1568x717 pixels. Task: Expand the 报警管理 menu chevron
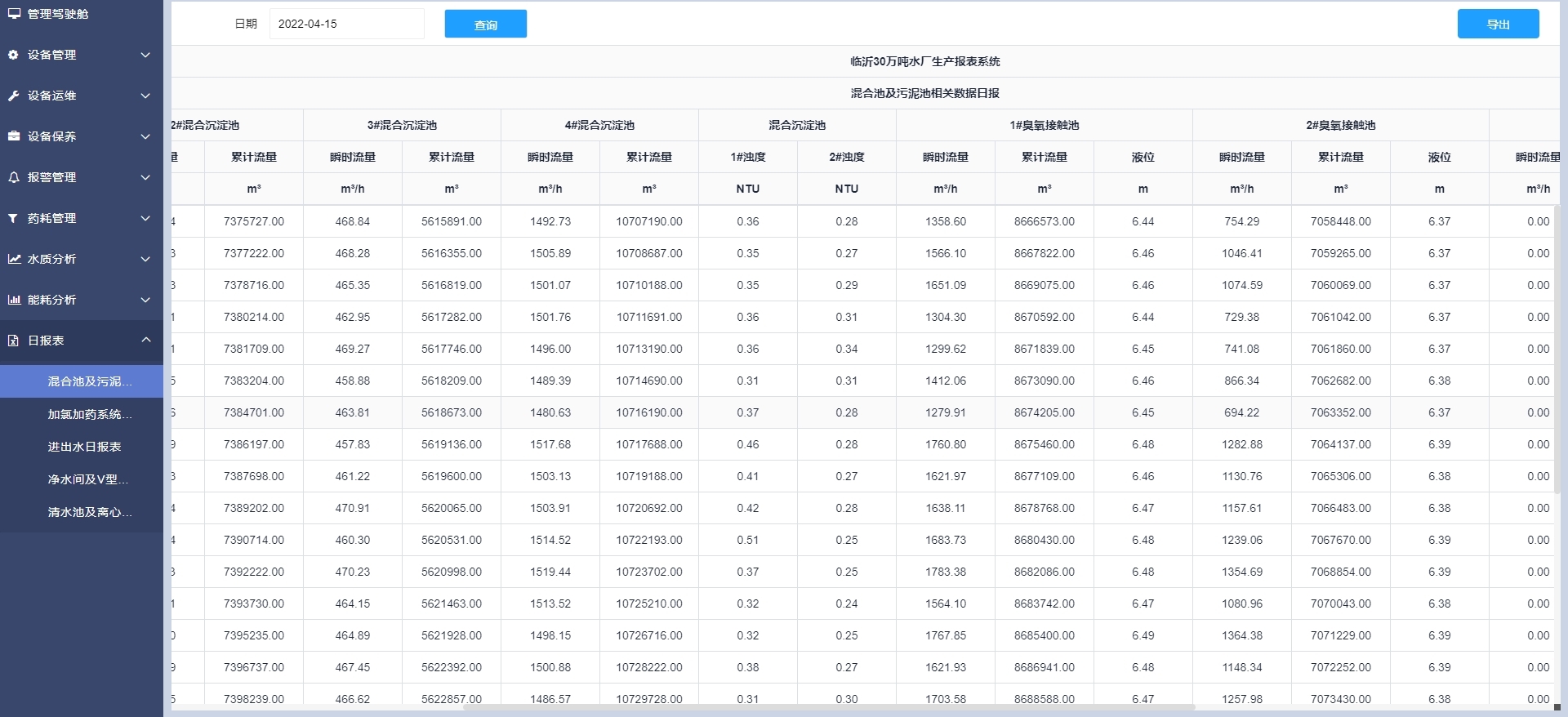(145, 177)
